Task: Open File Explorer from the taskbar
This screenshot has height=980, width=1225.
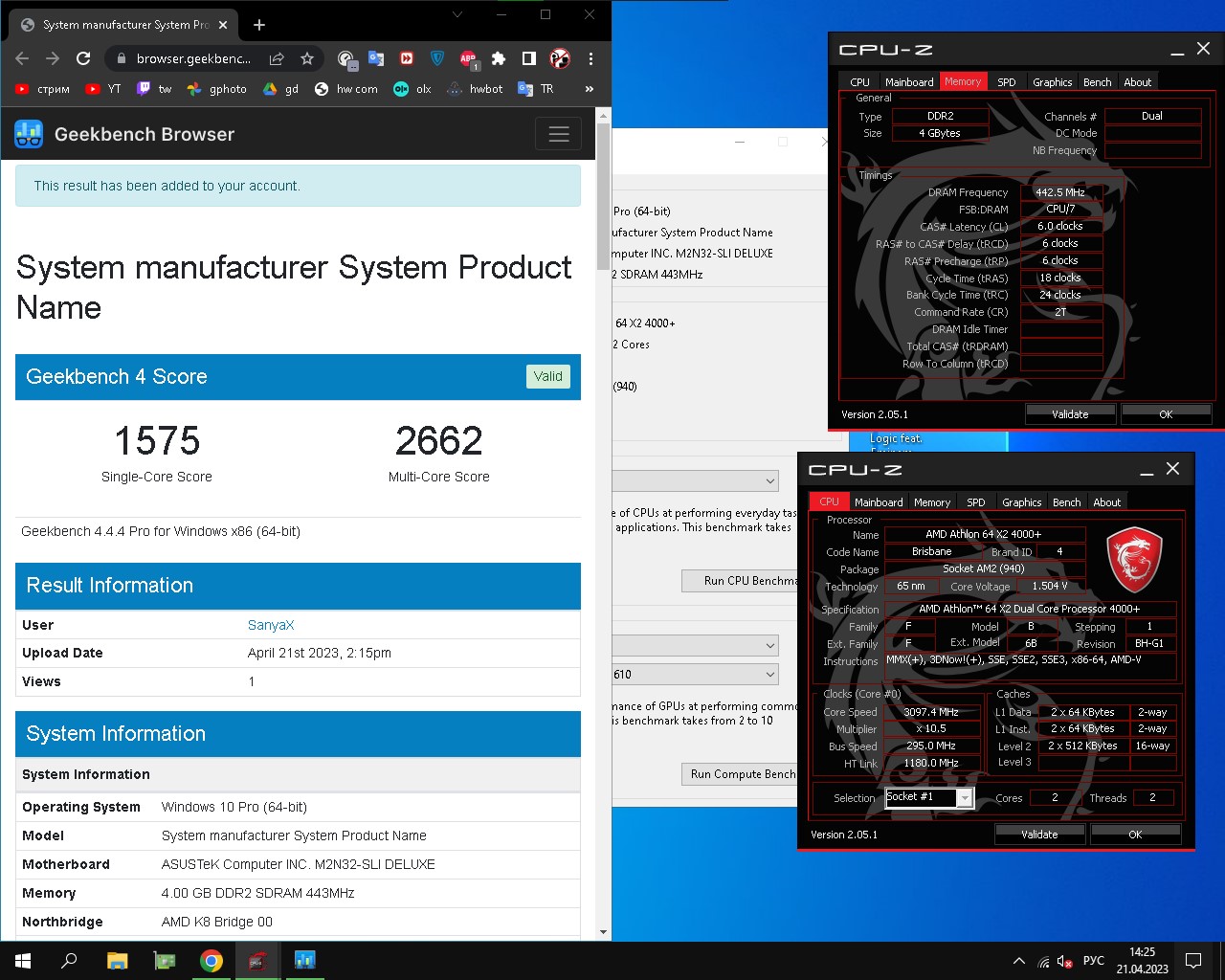Action: [x=117, y=960]
